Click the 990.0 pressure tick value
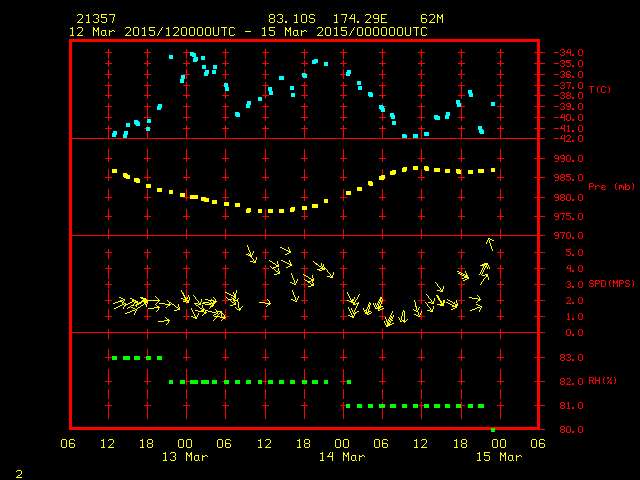The image size is (640, 480). point(558,158)
